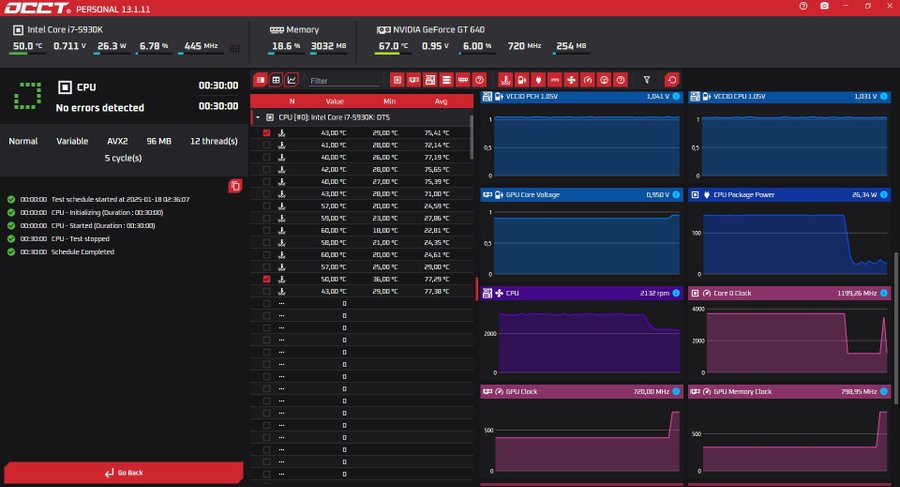This screenshot has width=900, height=487.
Task: Click the Memory 3032 MB usage value
Action: (328, 46)
